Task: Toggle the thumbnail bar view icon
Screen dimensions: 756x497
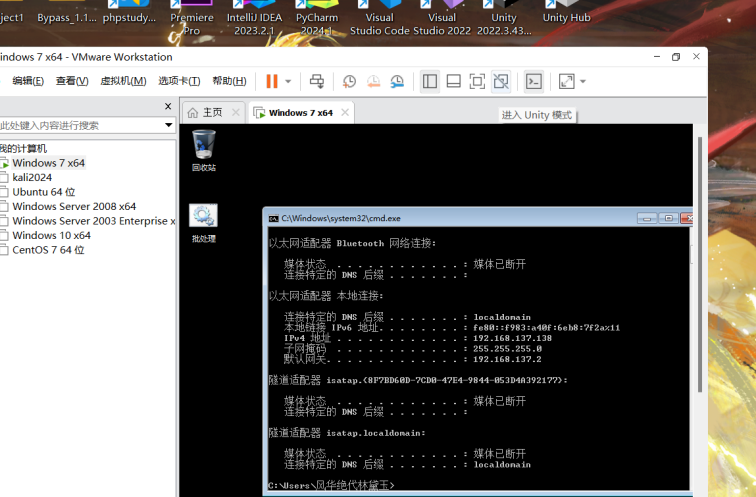Action: pyautogui.click(x=453, y=81)
